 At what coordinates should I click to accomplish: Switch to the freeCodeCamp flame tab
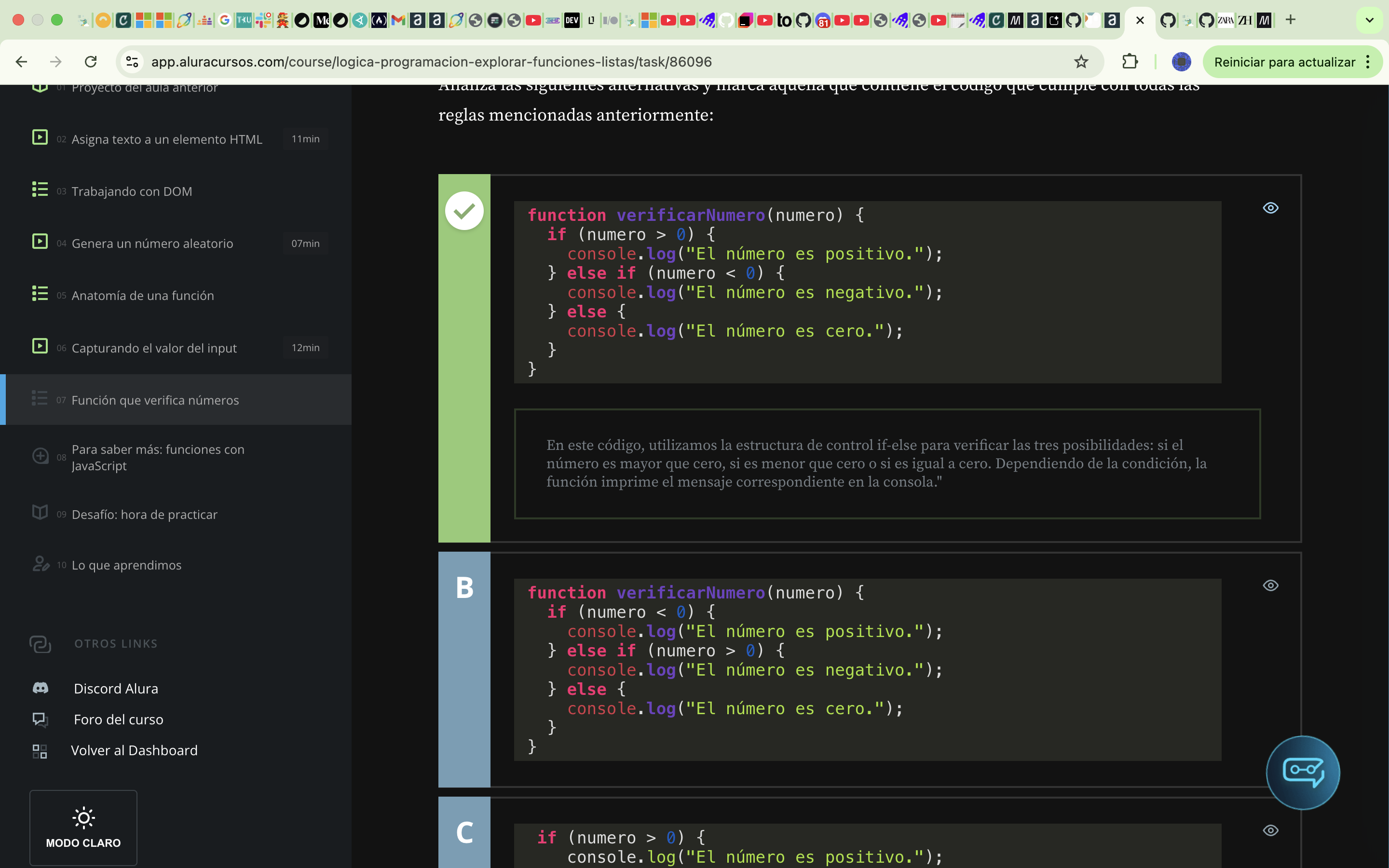coord(379,20)
